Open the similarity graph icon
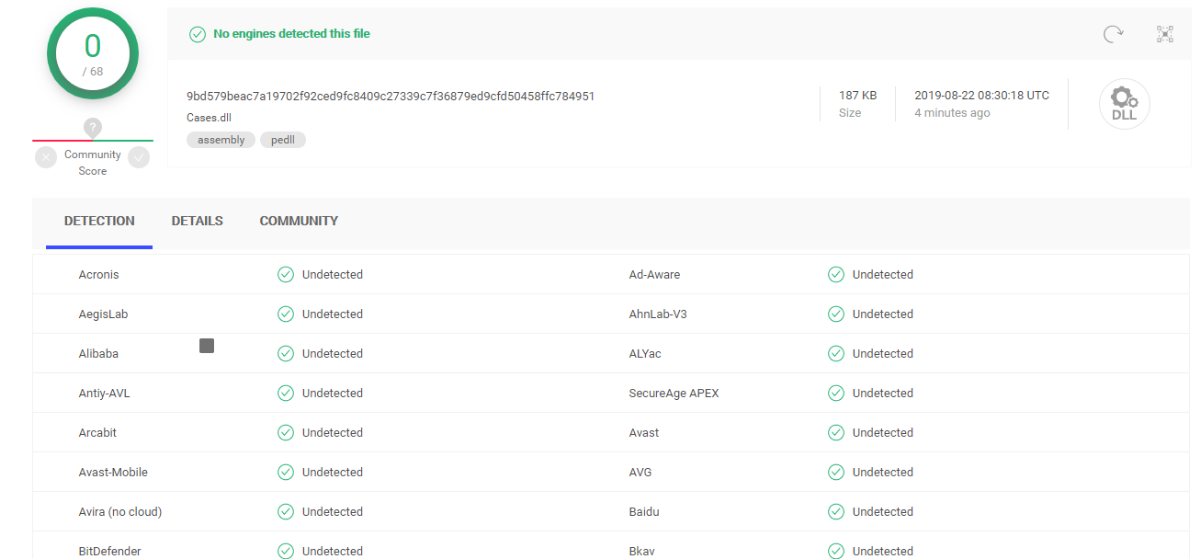This screenshot has height=559, width=1200. (x=1165, y=34)
